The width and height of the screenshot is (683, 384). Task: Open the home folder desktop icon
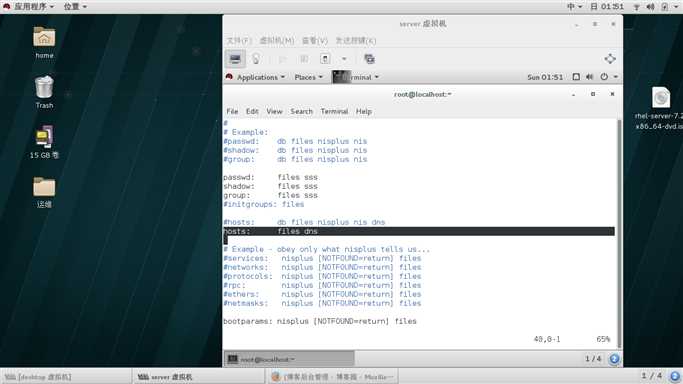point(44,42)
